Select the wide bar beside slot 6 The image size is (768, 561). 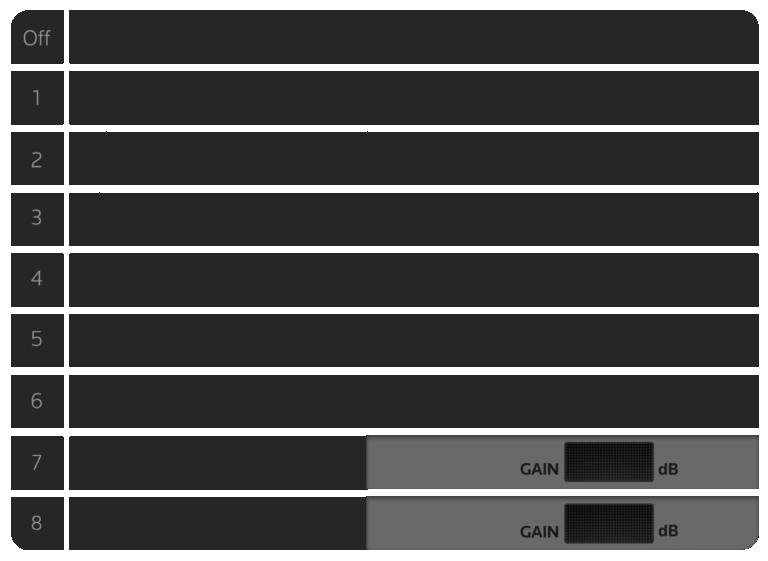(414, 402)
